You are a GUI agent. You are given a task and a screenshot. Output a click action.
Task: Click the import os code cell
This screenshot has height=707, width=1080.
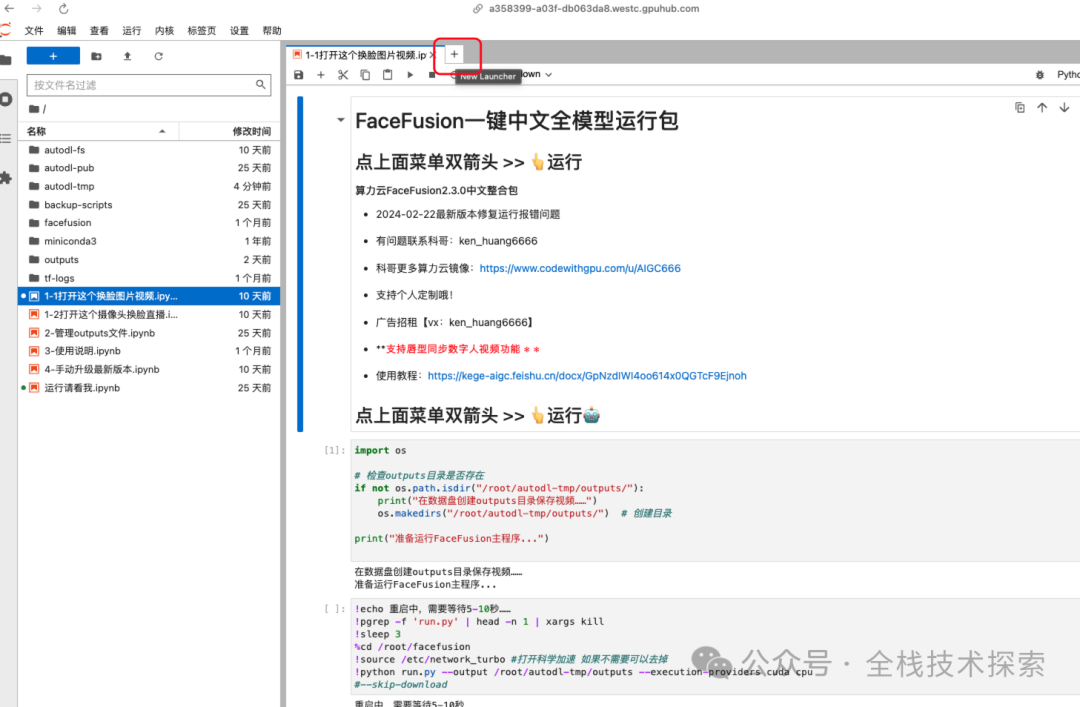coord(715,500)
